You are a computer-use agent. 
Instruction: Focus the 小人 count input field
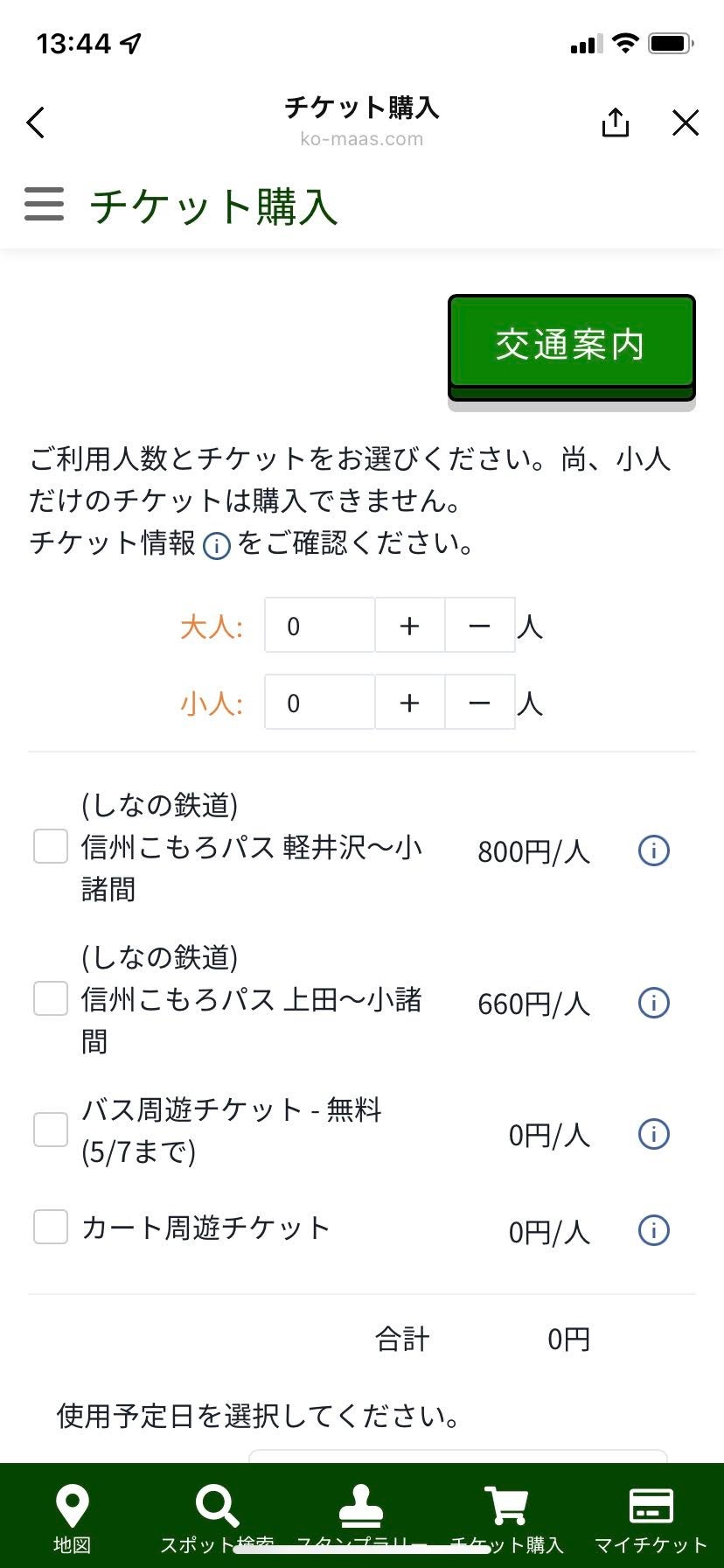(319, 703)
